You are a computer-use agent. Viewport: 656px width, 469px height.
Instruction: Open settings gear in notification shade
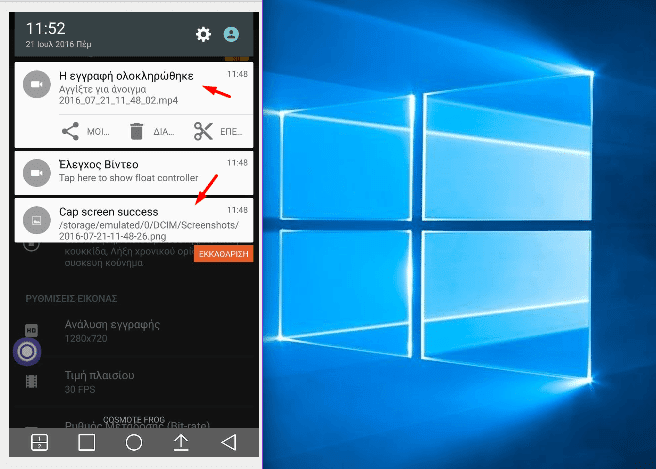203,34
